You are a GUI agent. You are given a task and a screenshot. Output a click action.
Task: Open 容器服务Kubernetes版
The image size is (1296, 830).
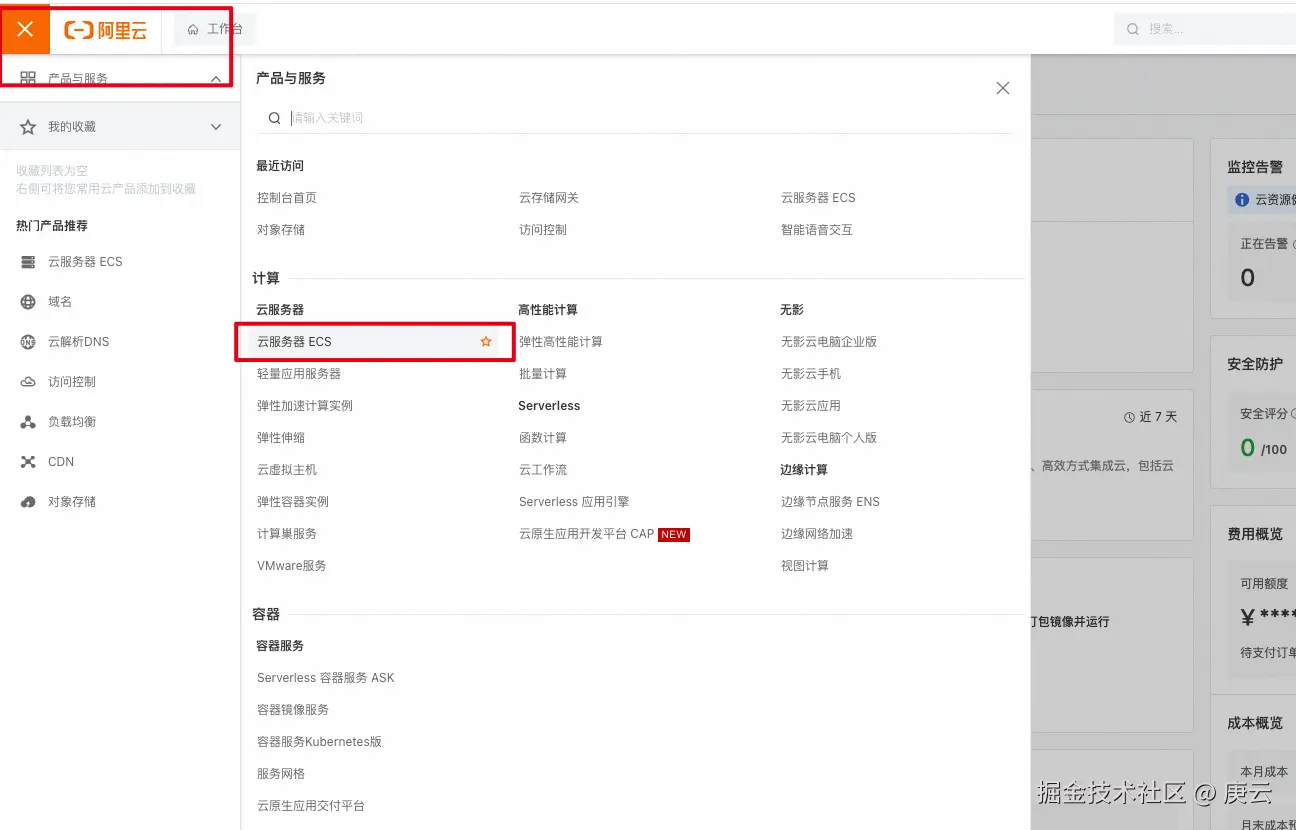pyautogui.click(x=320, y=742)
